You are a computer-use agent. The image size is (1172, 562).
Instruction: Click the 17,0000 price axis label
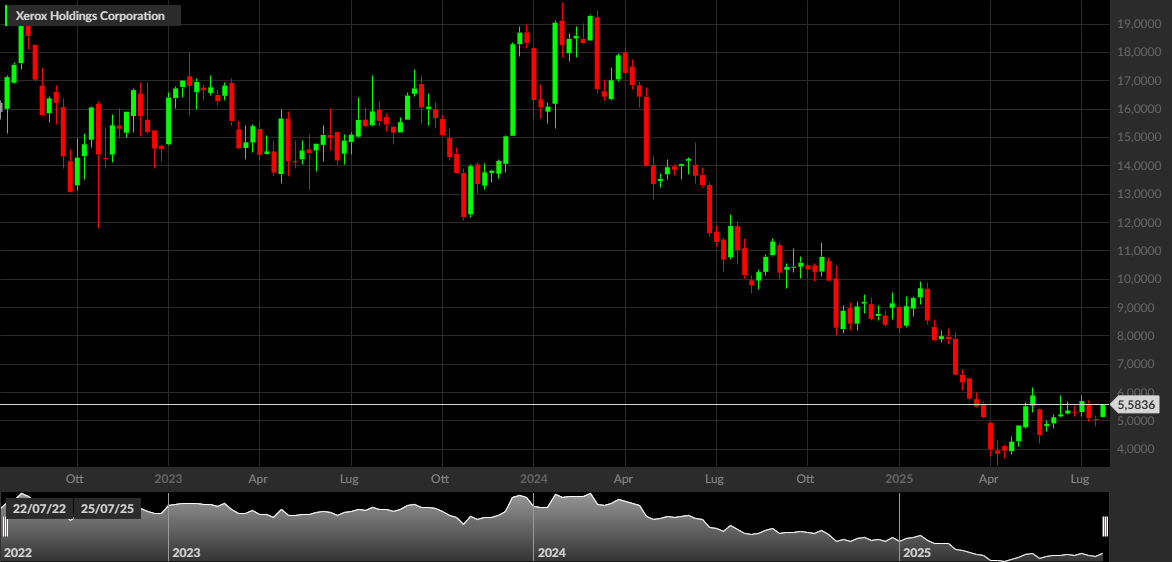[1139, 81]
